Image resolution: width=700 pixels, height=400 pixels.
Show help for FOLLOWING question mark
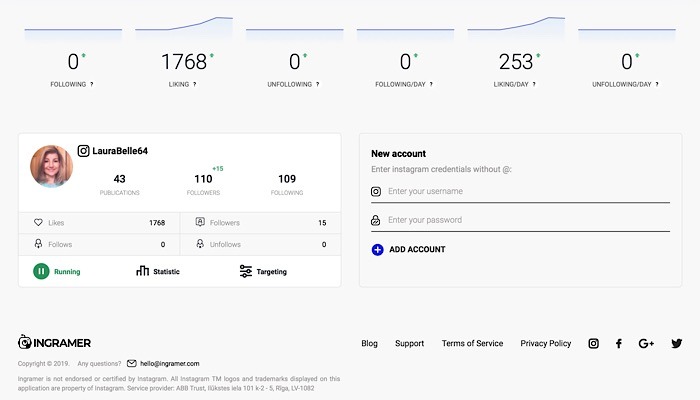92,84
